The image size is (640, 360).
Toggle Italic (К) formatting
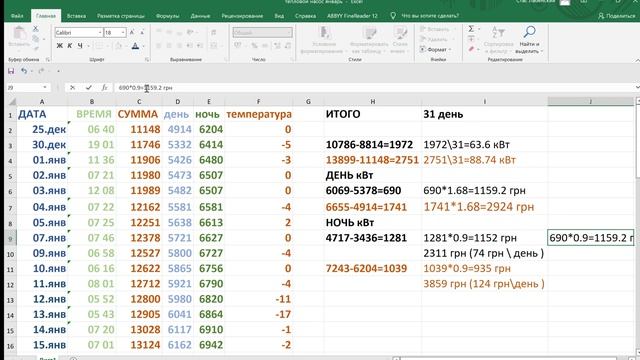[70, 46]
